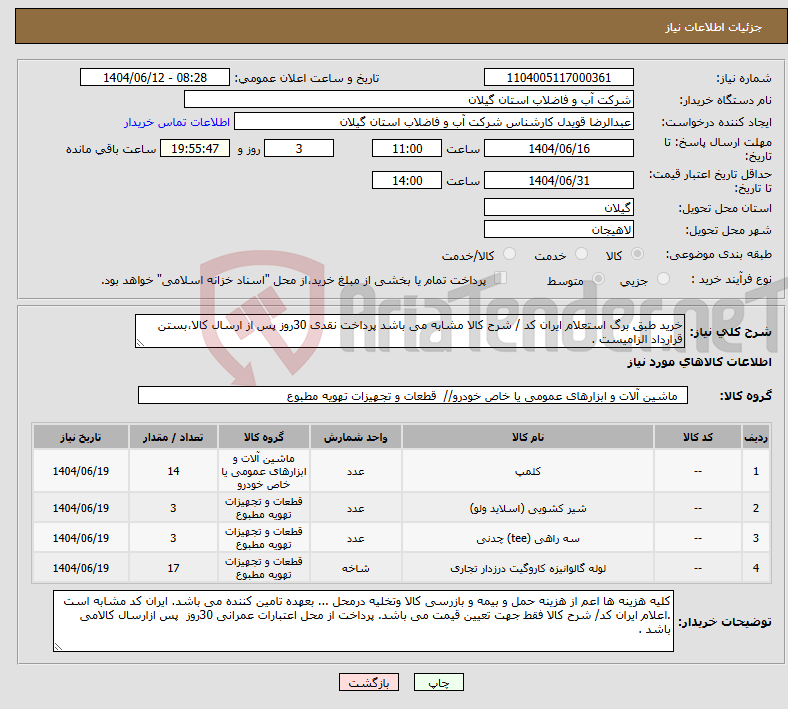788x709 pixels.
Task: Click the price validity date 1404/06/31 field
Action: pyautogui.click(x=558, y=181)
